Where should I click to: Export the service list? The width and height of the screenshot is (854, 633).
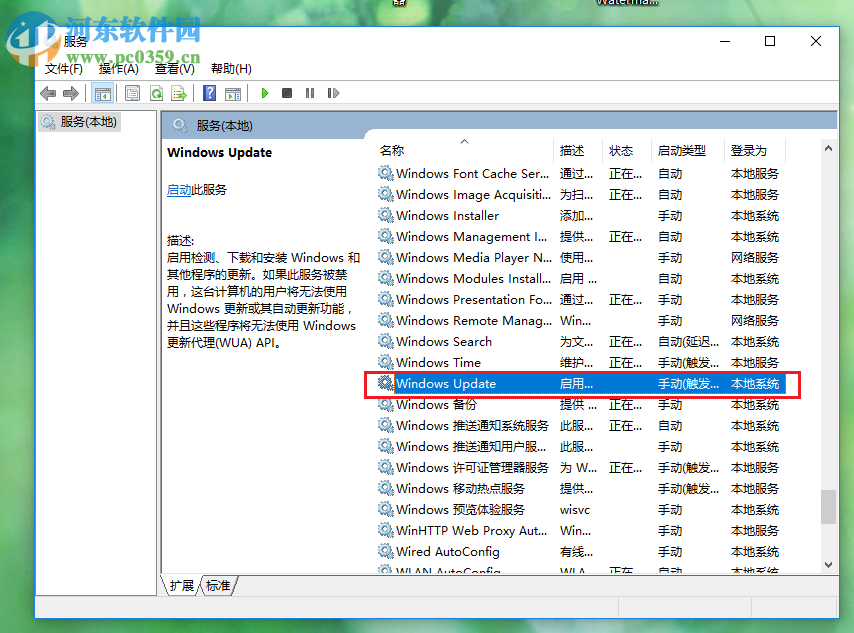[180, 92]
